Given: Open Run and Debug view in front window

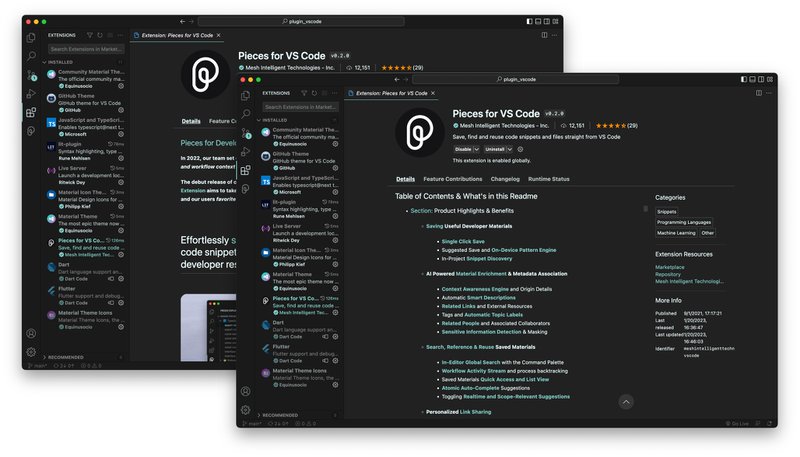Looking at the screenshot, I should [245, 151].
